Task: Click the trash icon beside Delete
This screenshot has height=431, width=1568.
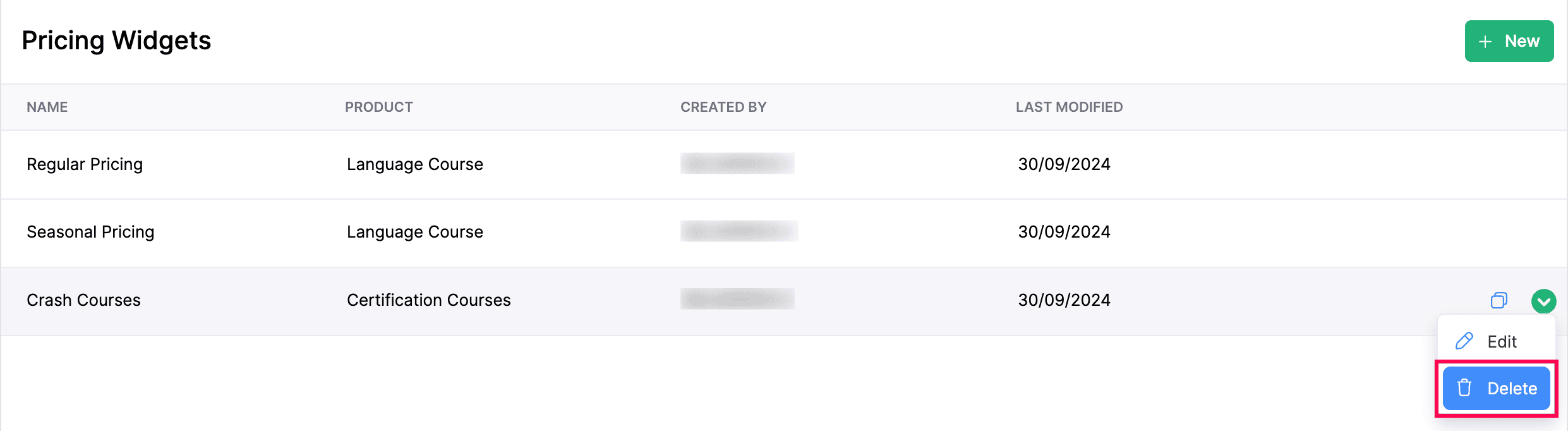Action: (1464, 388)
